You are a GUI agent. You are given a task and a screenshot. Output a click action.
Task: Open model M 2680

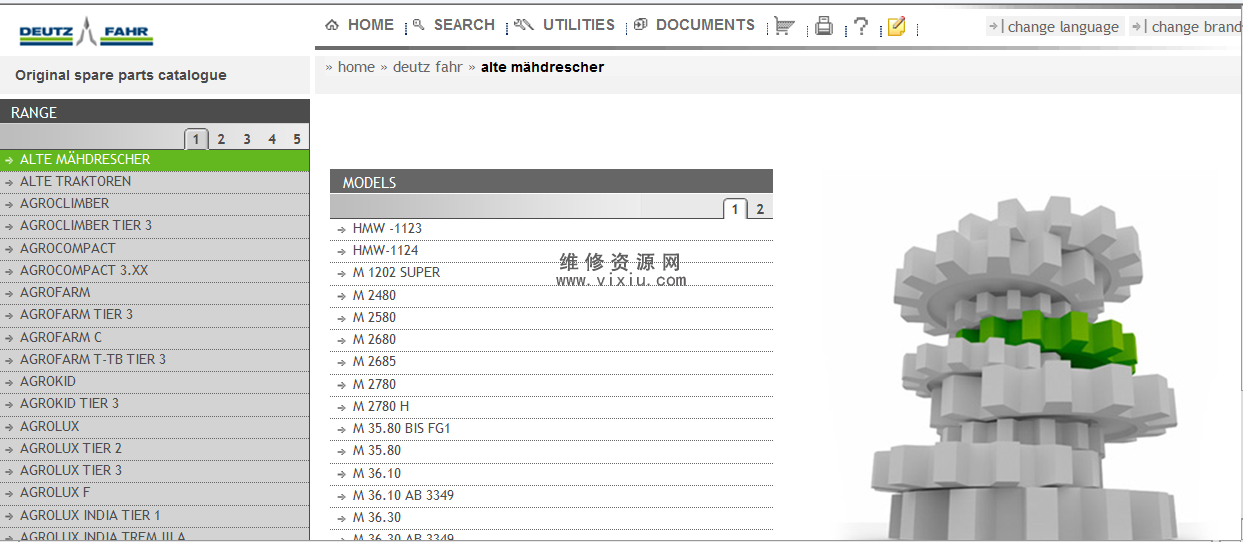tap(551, 340)
